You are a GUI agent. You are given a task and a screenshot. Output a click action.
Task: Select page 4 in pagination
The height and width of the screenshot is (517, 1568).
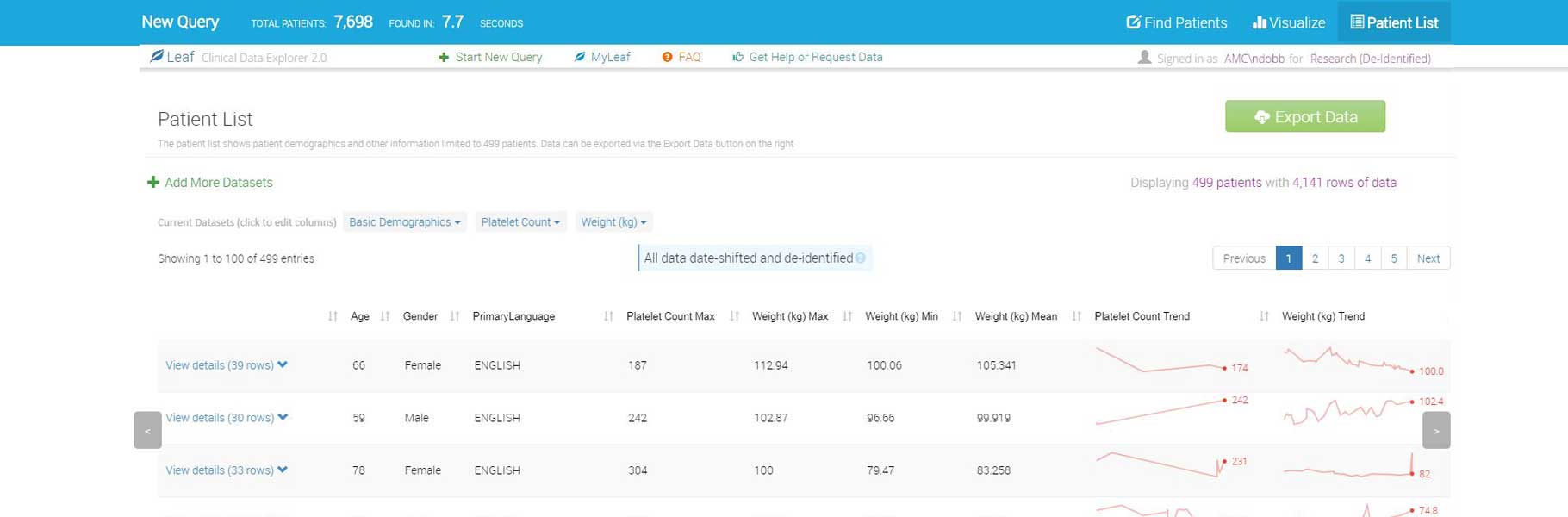[x=1367, y=258]
